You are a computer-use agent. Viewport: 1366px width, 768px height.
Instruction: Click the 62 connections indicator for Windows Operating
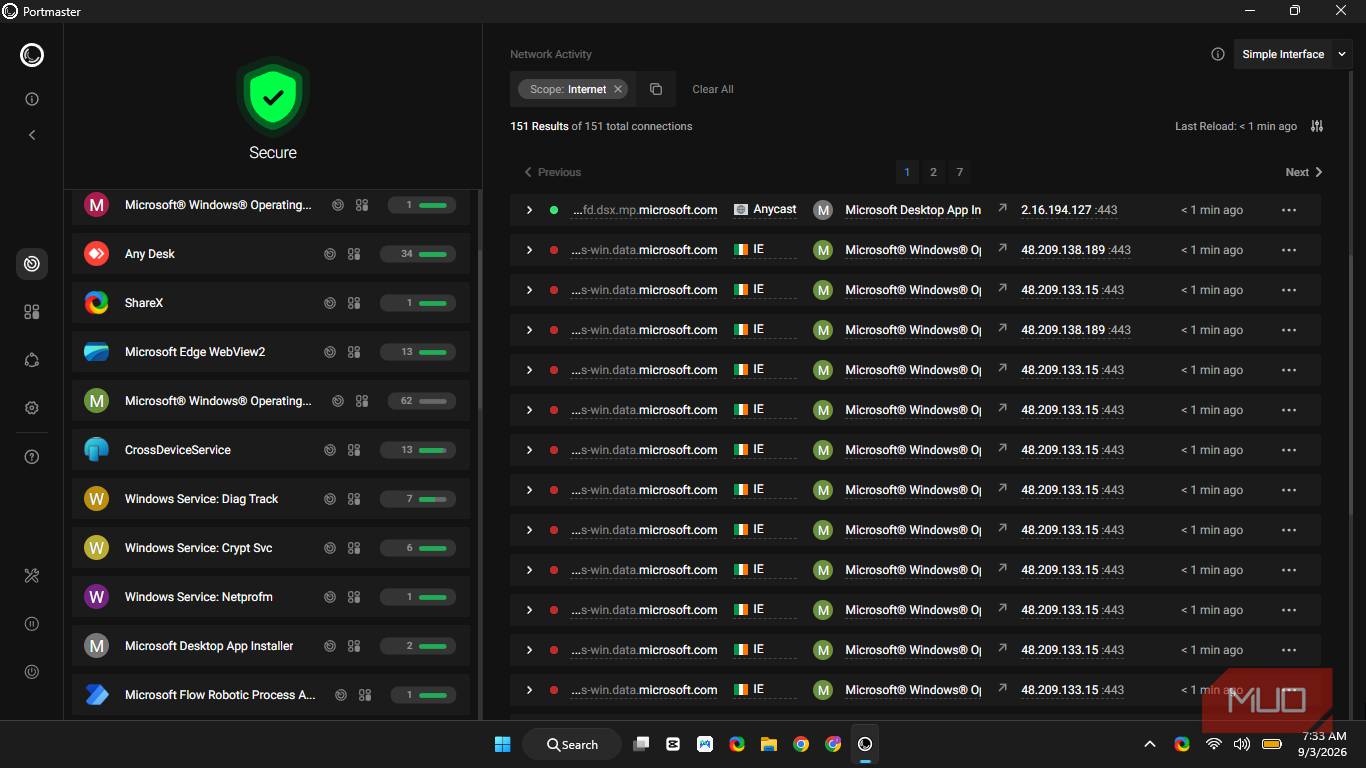(x=422, y=401)
